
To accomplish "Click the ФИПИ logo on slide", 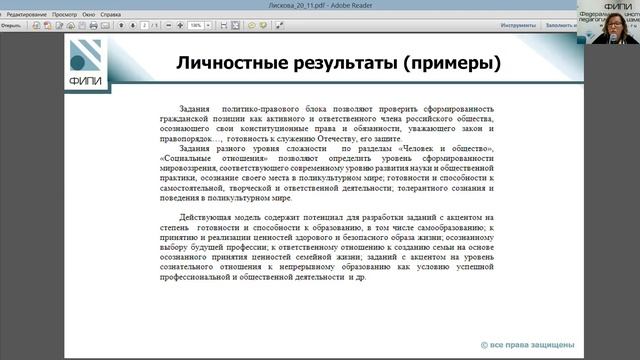I will (86, 62).
